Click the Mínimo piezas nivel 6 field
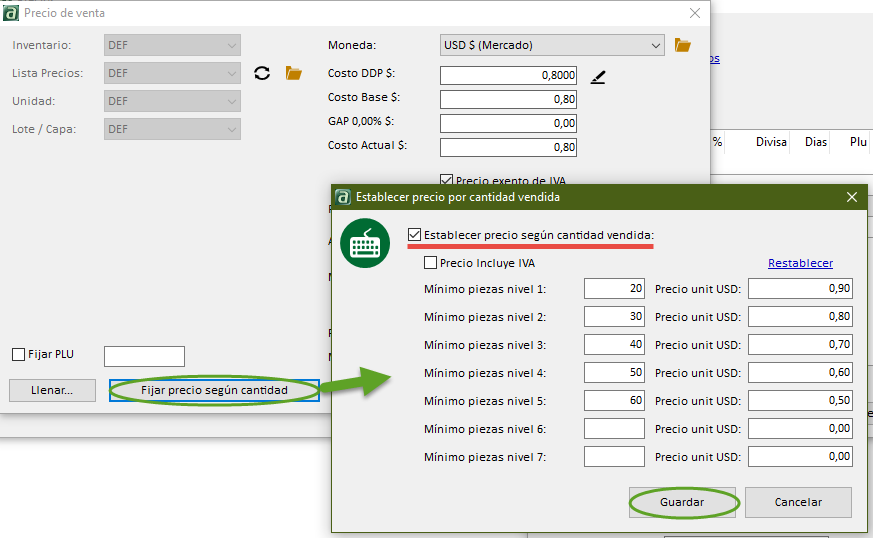The height and width of the screenshot is (538, 873). click(x=614, y=428)
